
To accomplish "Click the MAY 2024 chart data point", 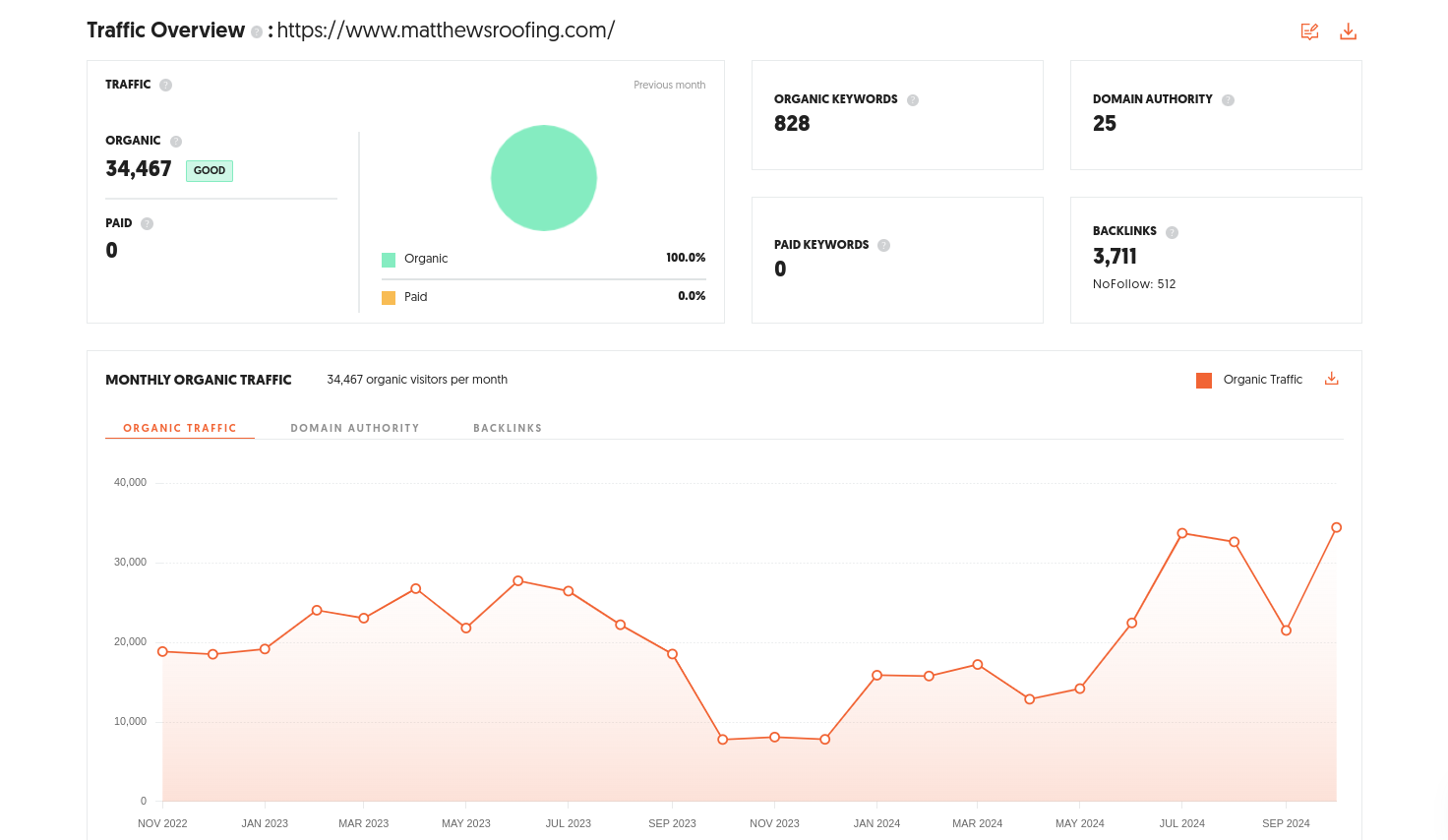I will pyautogui.click(x=1080, y=689).
